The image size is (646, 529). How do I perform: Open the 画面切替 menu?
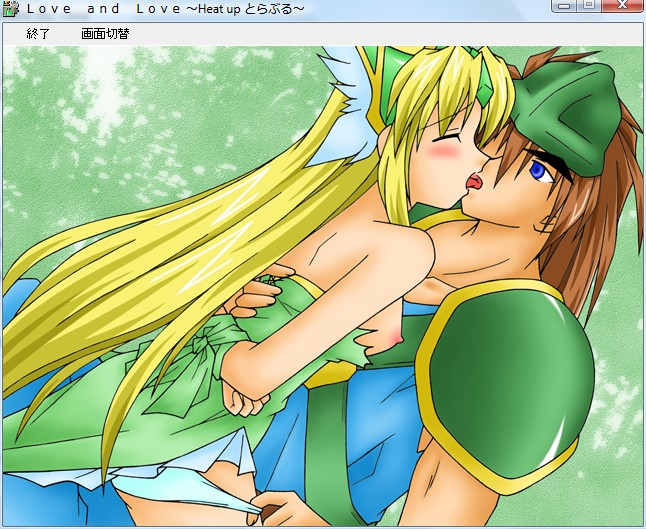pyautogui.click(x=105, y=34)
